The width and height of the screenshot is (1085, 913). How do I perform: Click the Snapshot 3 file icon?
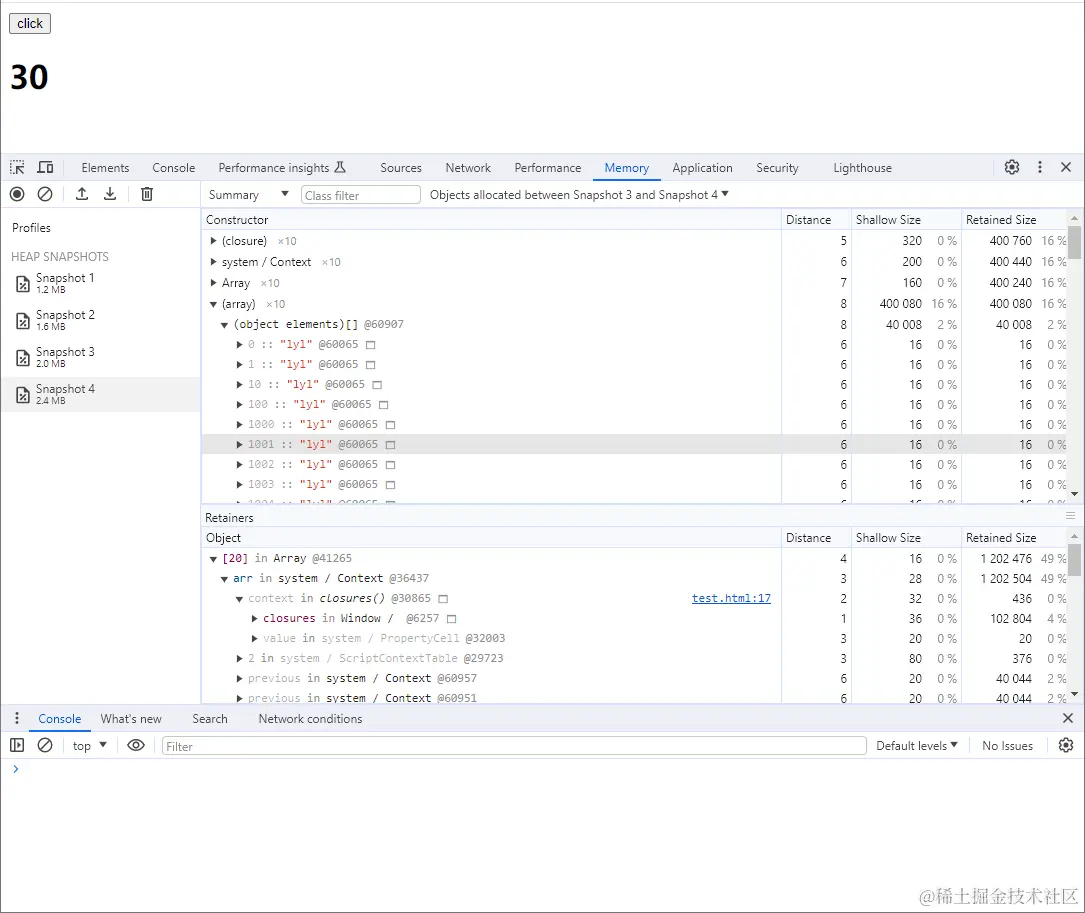[x=23, y=358]
